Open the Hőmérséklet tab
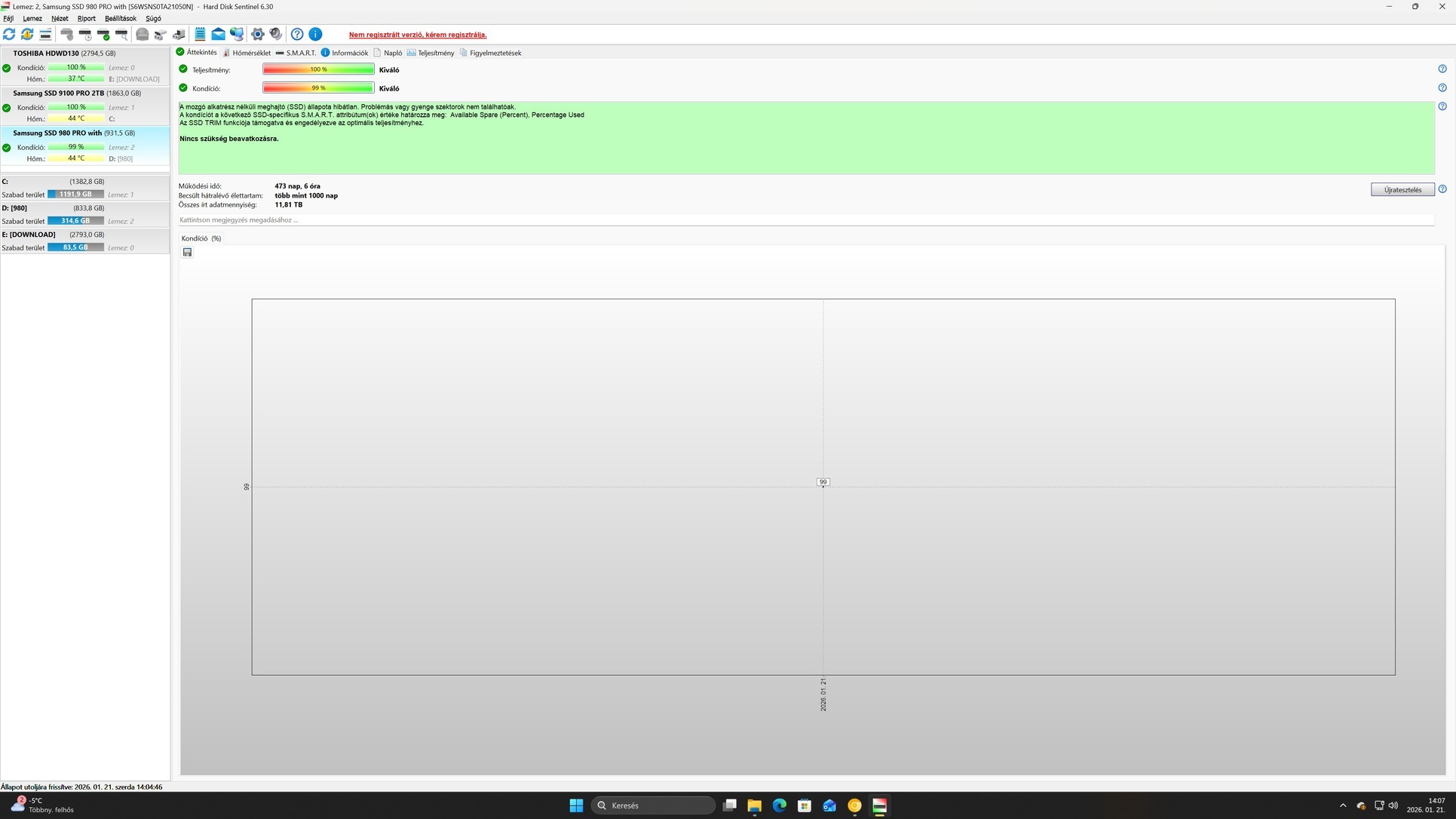The width and height of the screenshot is (1456, 819). click(x=250, y=53)
